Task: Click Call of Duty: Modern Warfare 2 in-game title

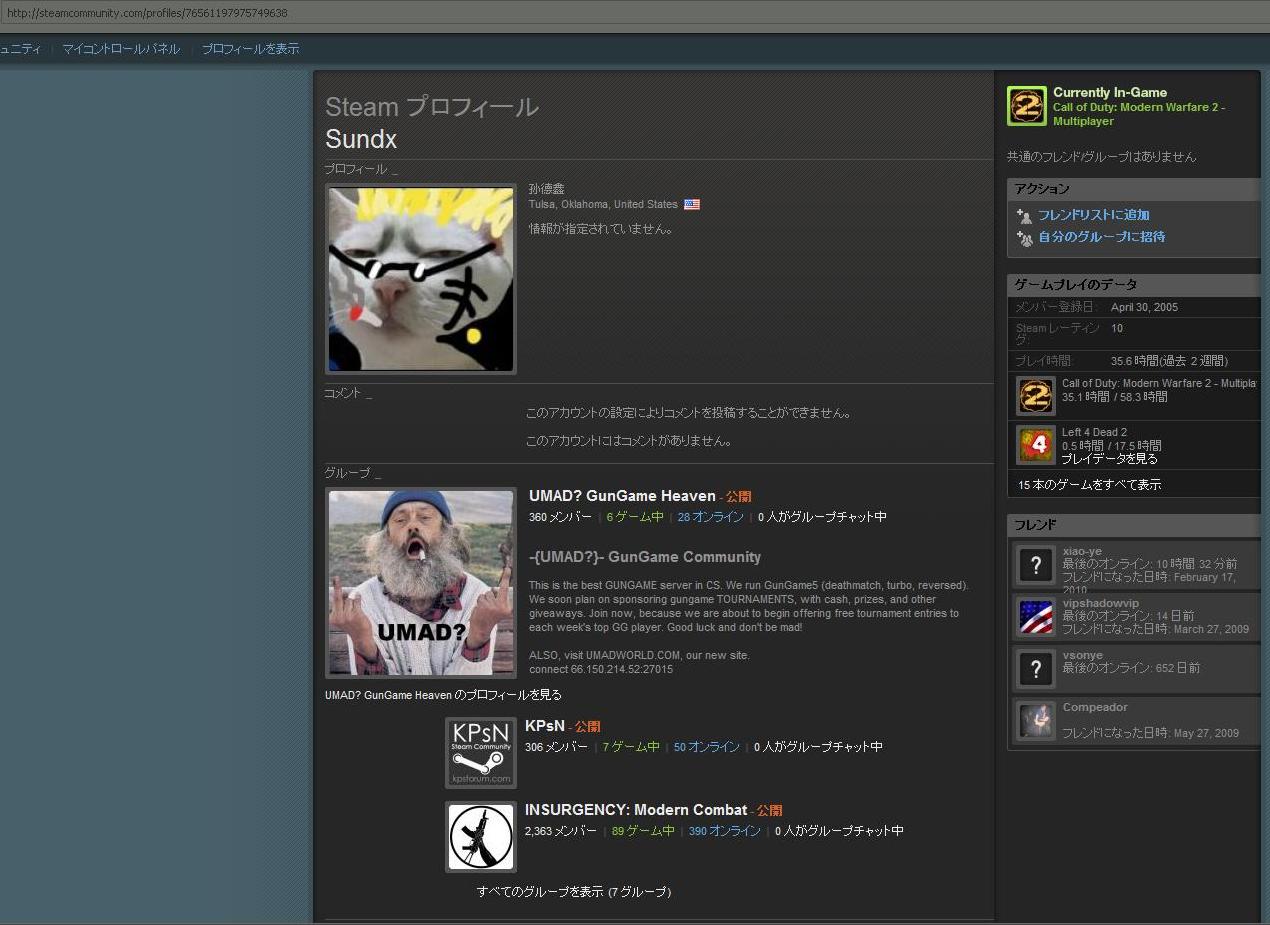Action: click(1139, 114)
